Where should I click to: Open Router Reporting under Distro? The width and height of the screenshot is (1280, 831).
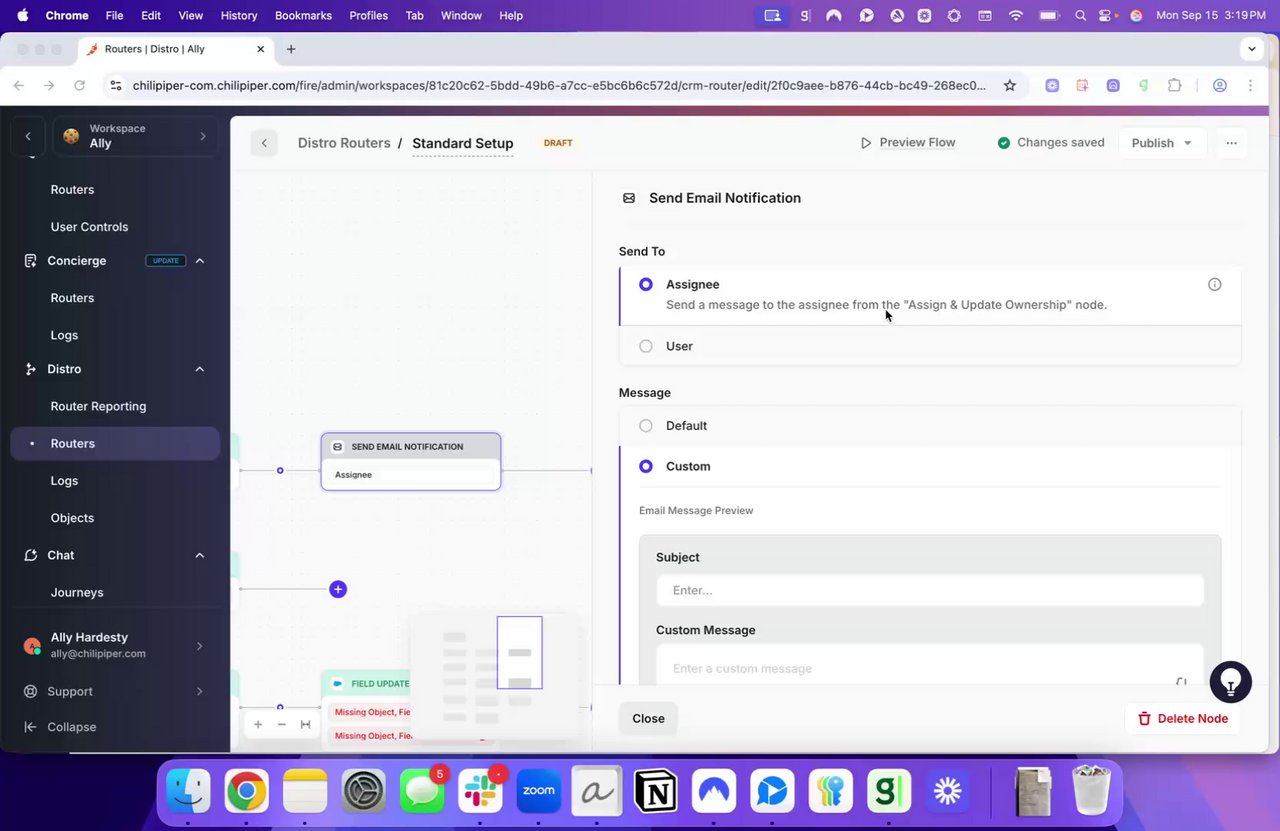(98, 406)
